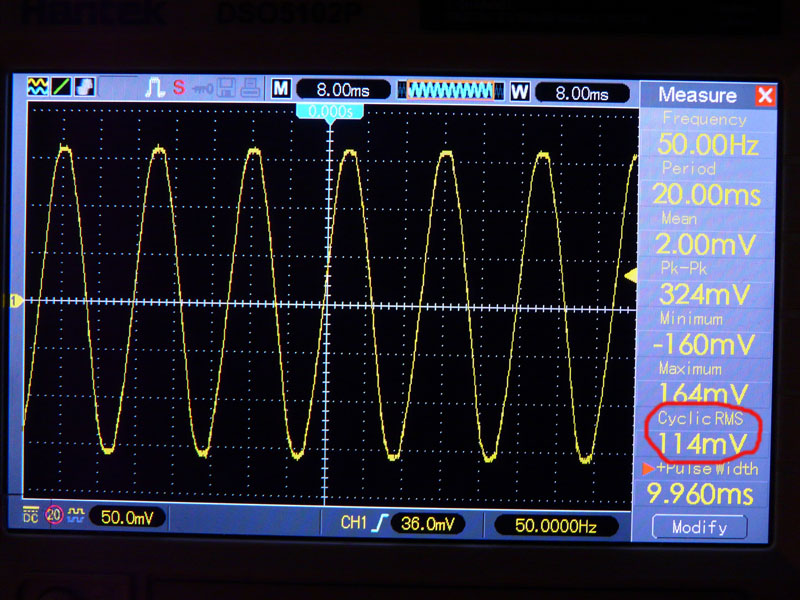Click the M main timebase icon

(280, 90)
